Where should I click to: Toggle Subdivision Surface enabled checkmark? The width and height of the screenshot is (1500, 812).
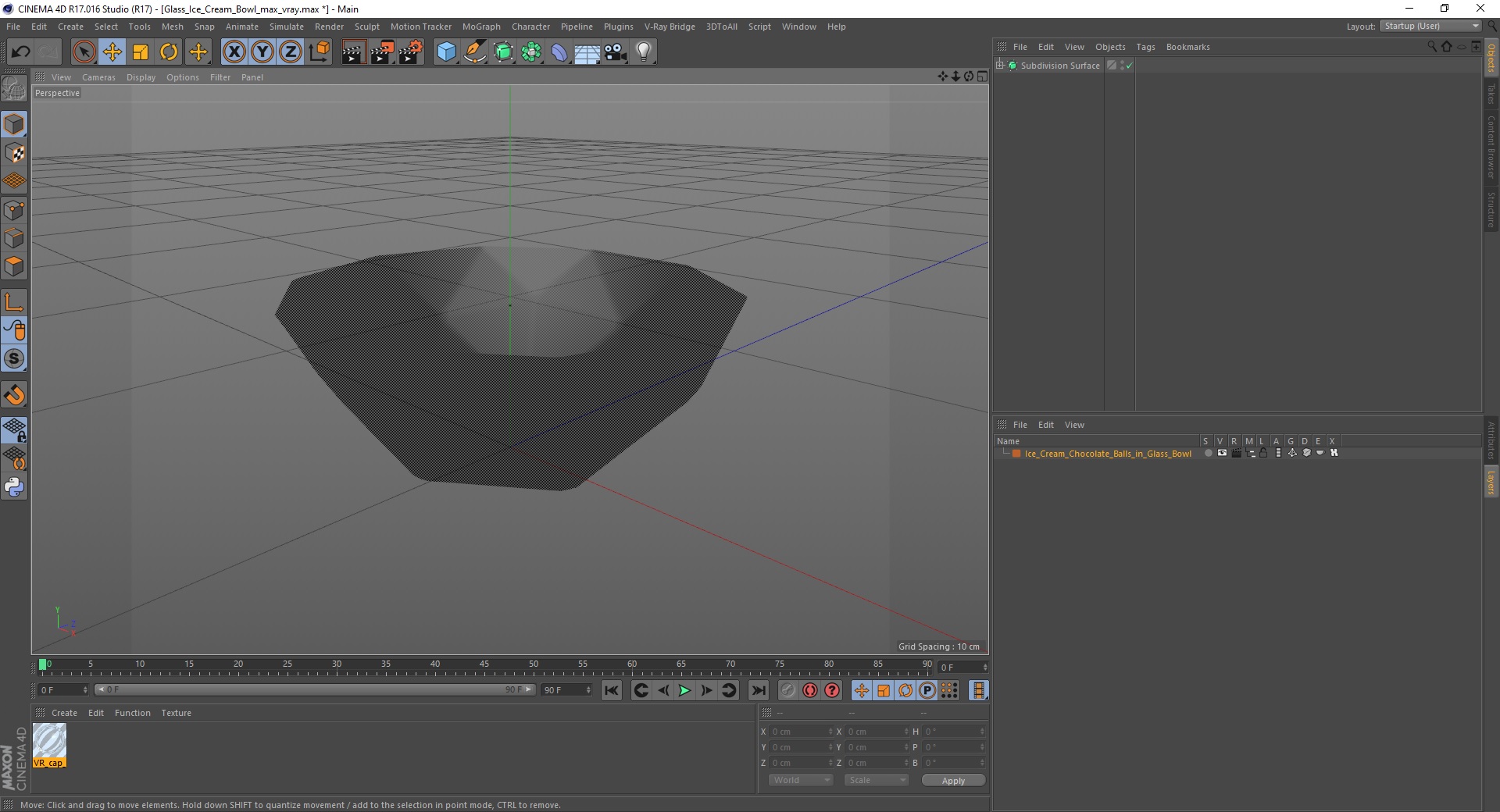coord(1129,66)
